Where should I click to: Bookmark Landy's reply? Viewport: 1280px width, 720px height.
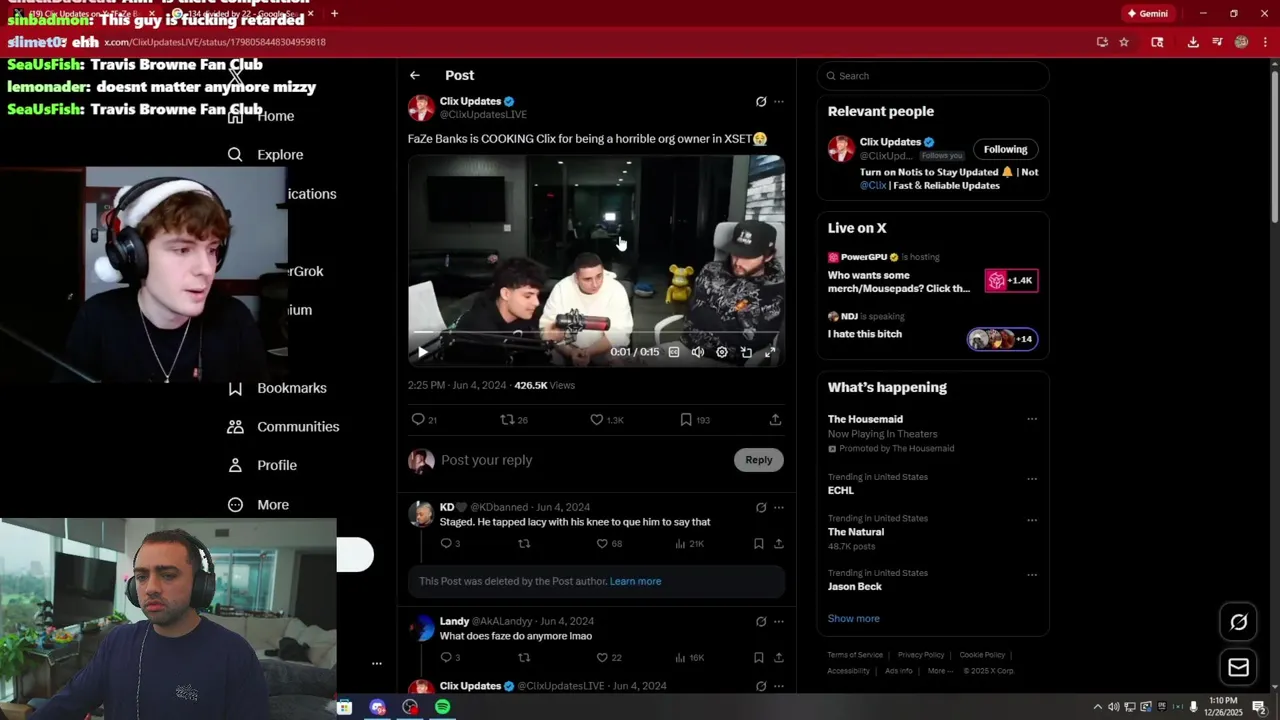coord(759,658)
